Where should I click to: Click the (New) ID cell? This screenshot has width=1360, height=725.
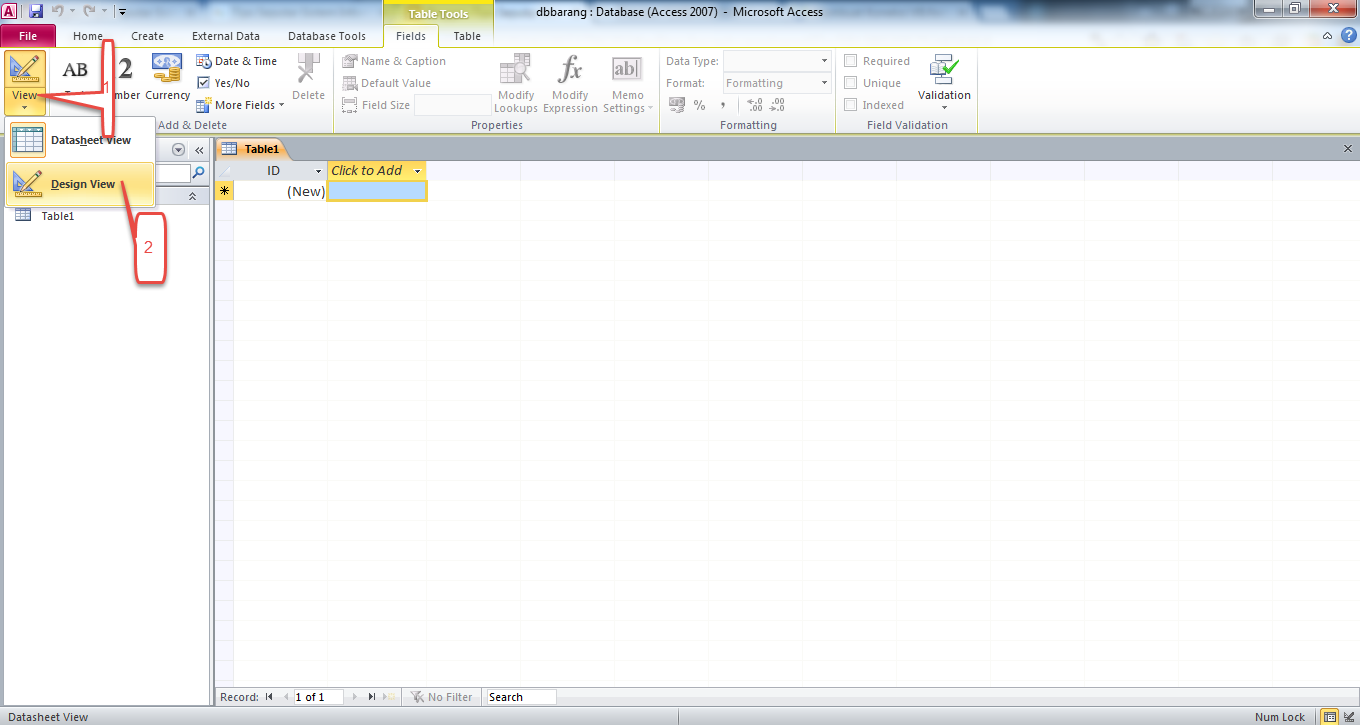coord(281,190)
